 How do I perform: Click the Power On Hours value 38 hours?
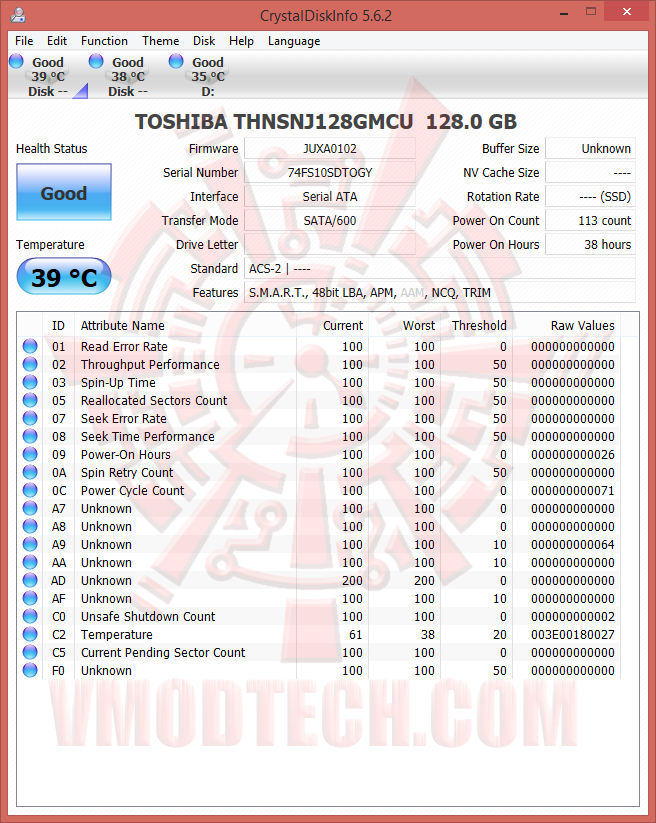click(590, 245)
